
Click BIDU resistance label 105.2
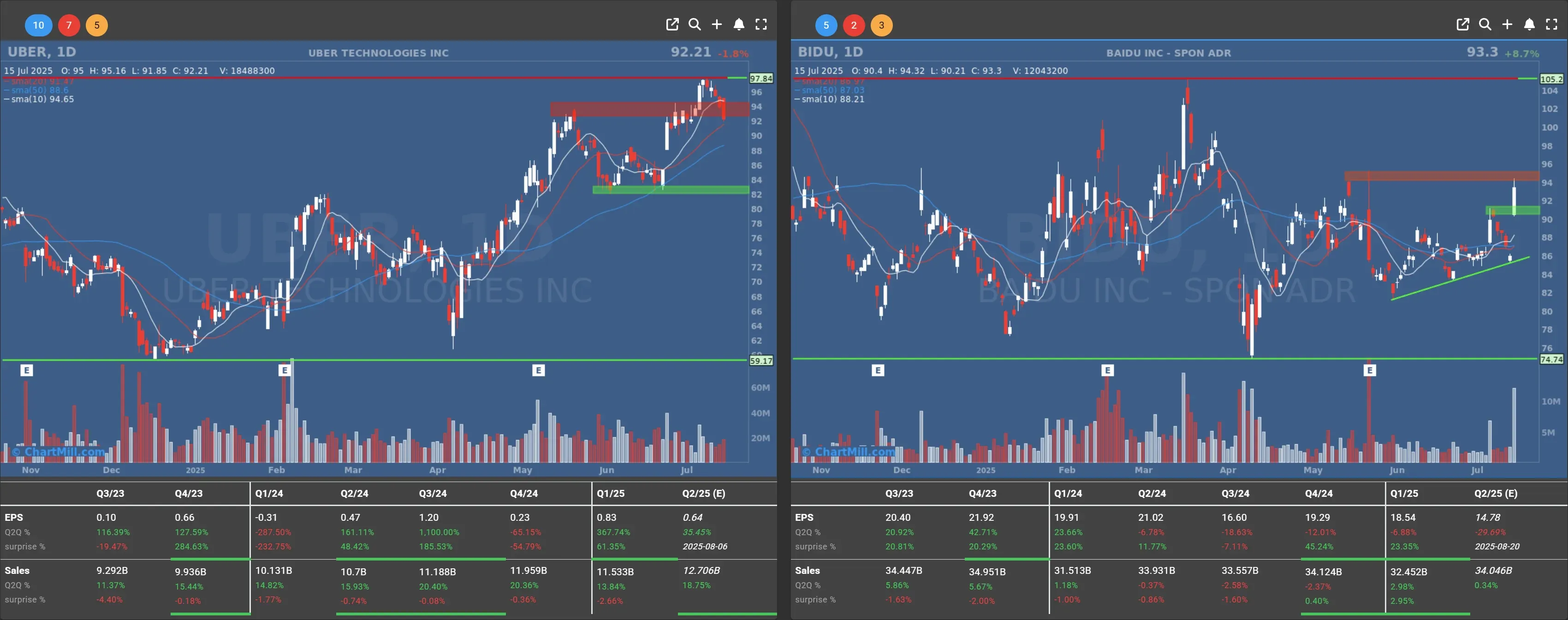(1551, 79)
